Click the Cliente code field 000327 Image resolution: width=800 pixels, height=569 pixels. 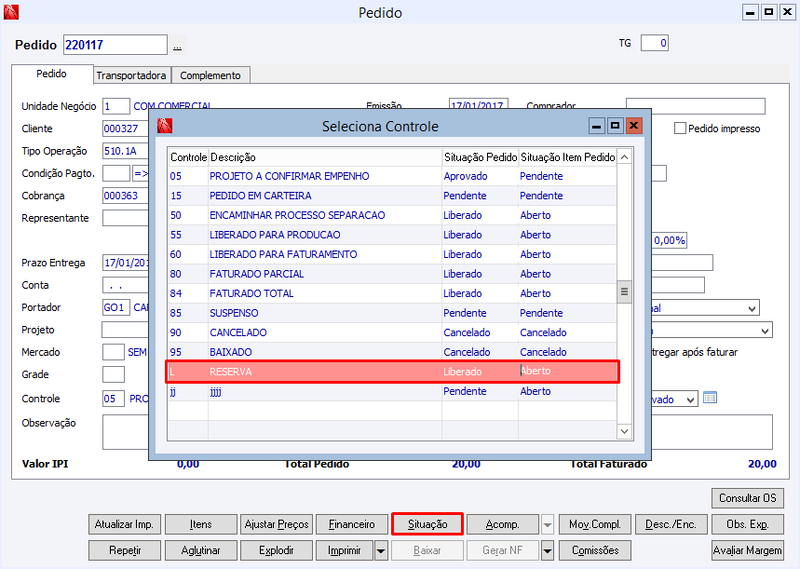[x=126, y=129]
